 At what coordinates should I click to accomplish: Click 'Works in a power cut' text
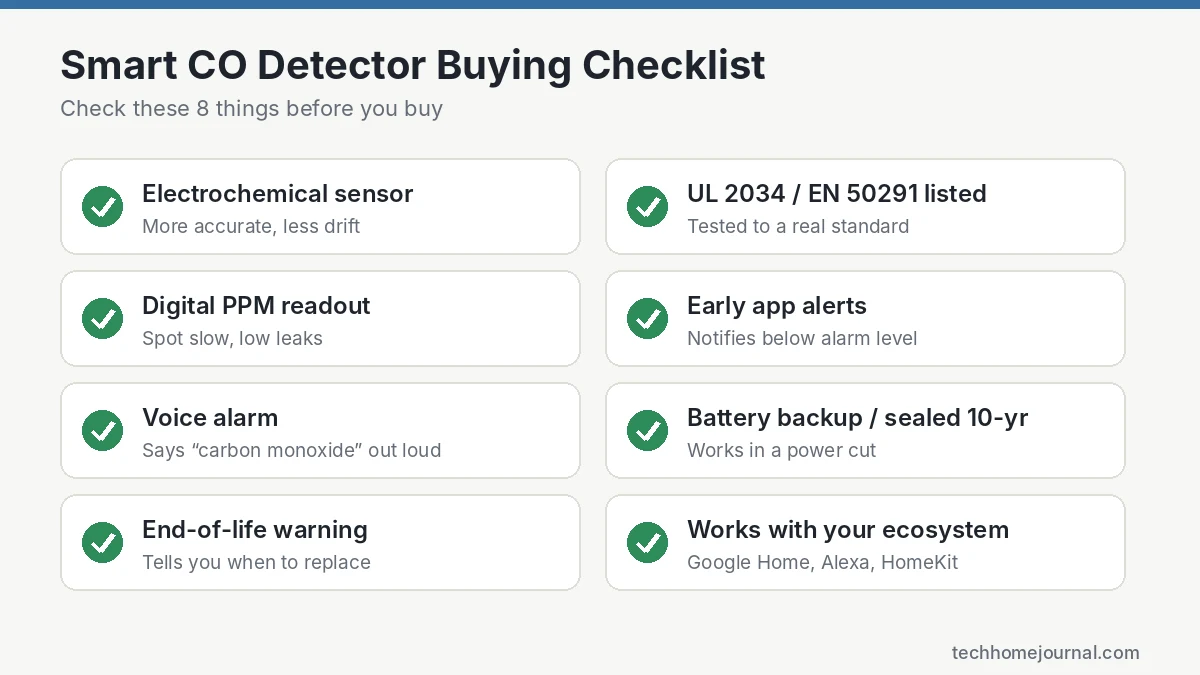point(781,450)
